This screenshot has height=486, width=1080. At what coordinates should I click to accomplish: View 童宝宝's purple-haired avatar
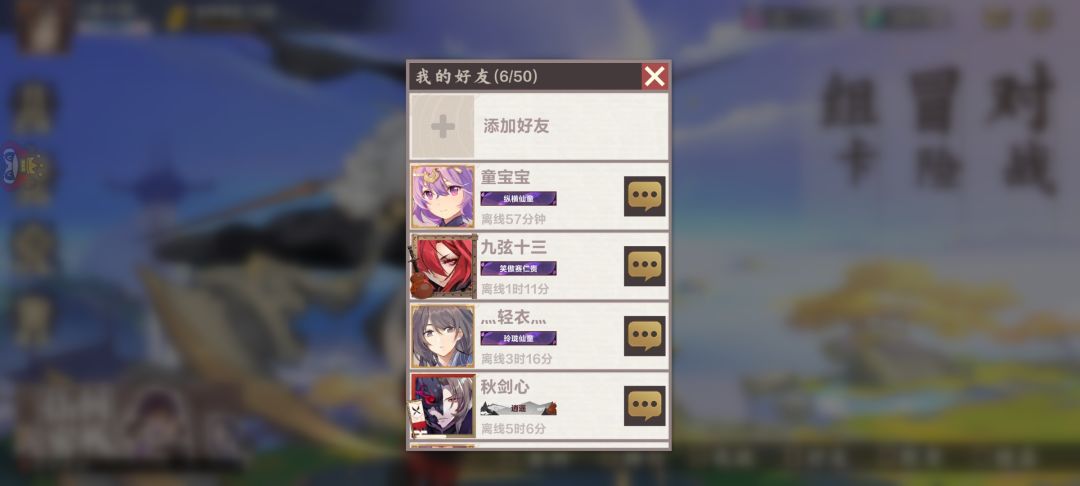click(x=442, y=196)
